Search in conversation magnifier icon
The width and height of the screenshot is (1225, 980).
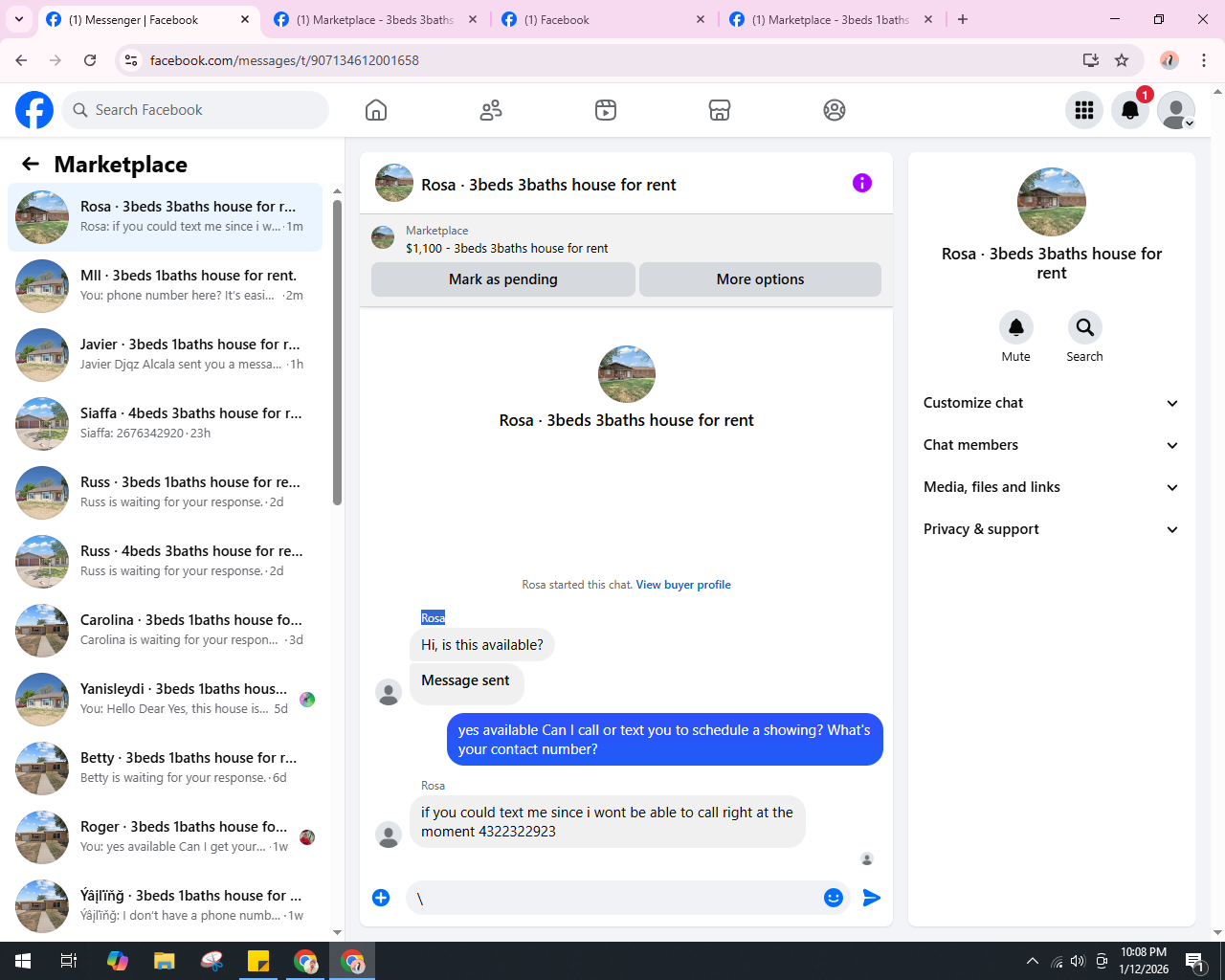[x=1085, y=327]
